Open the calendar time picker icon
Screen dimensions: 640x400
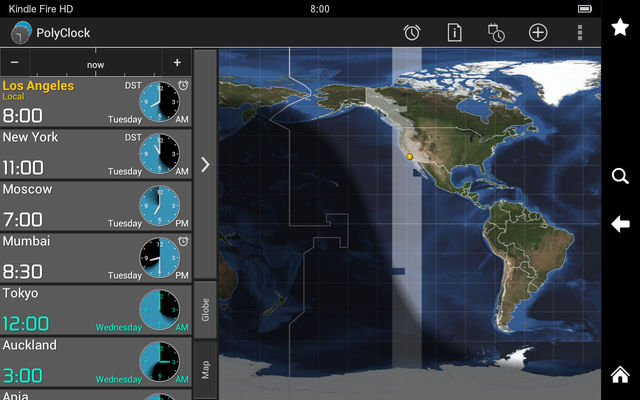(x=497, y=33)
